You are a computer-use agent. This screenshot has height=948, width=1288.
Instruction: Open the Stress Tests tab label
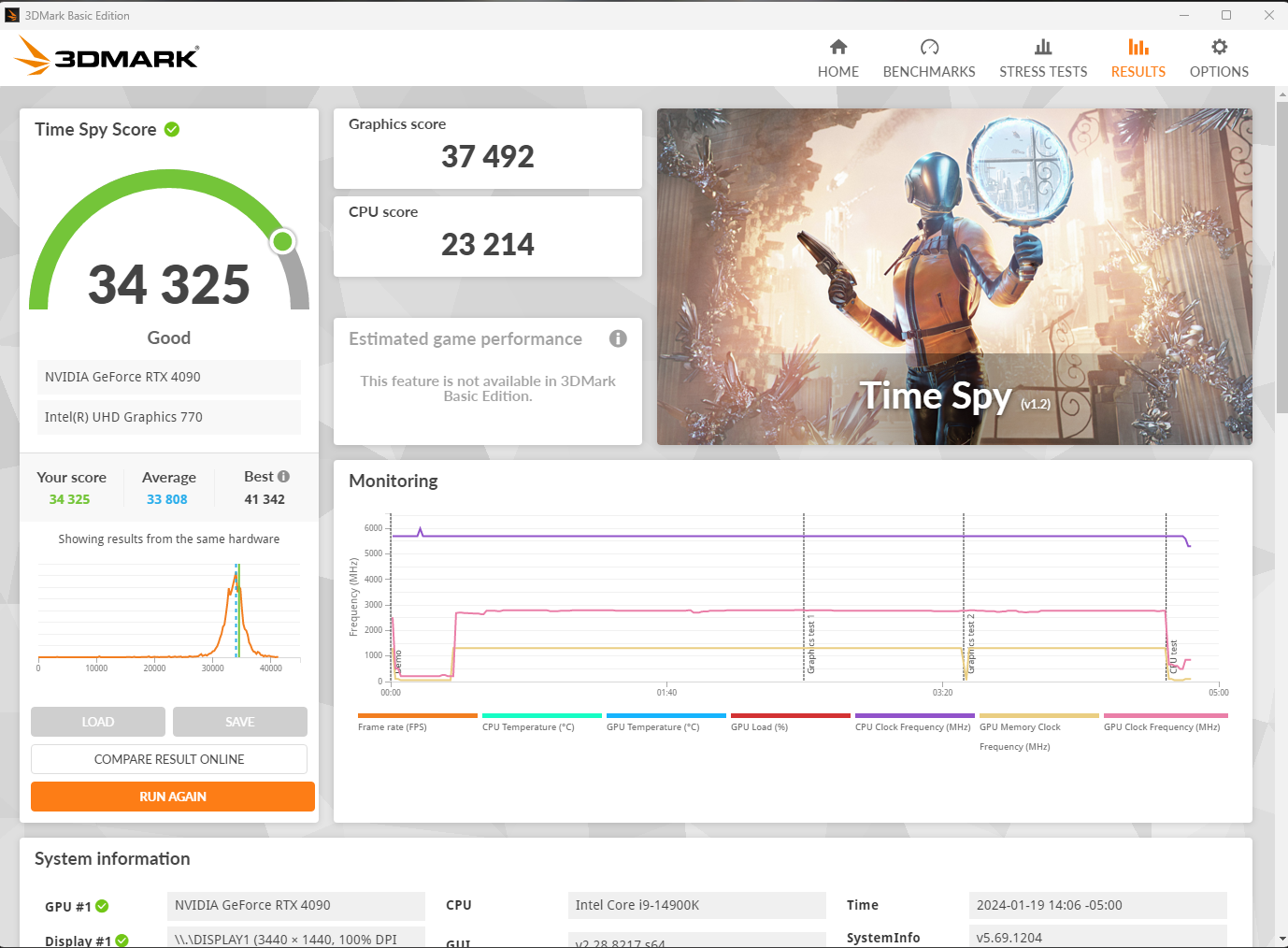point(1043,72)
